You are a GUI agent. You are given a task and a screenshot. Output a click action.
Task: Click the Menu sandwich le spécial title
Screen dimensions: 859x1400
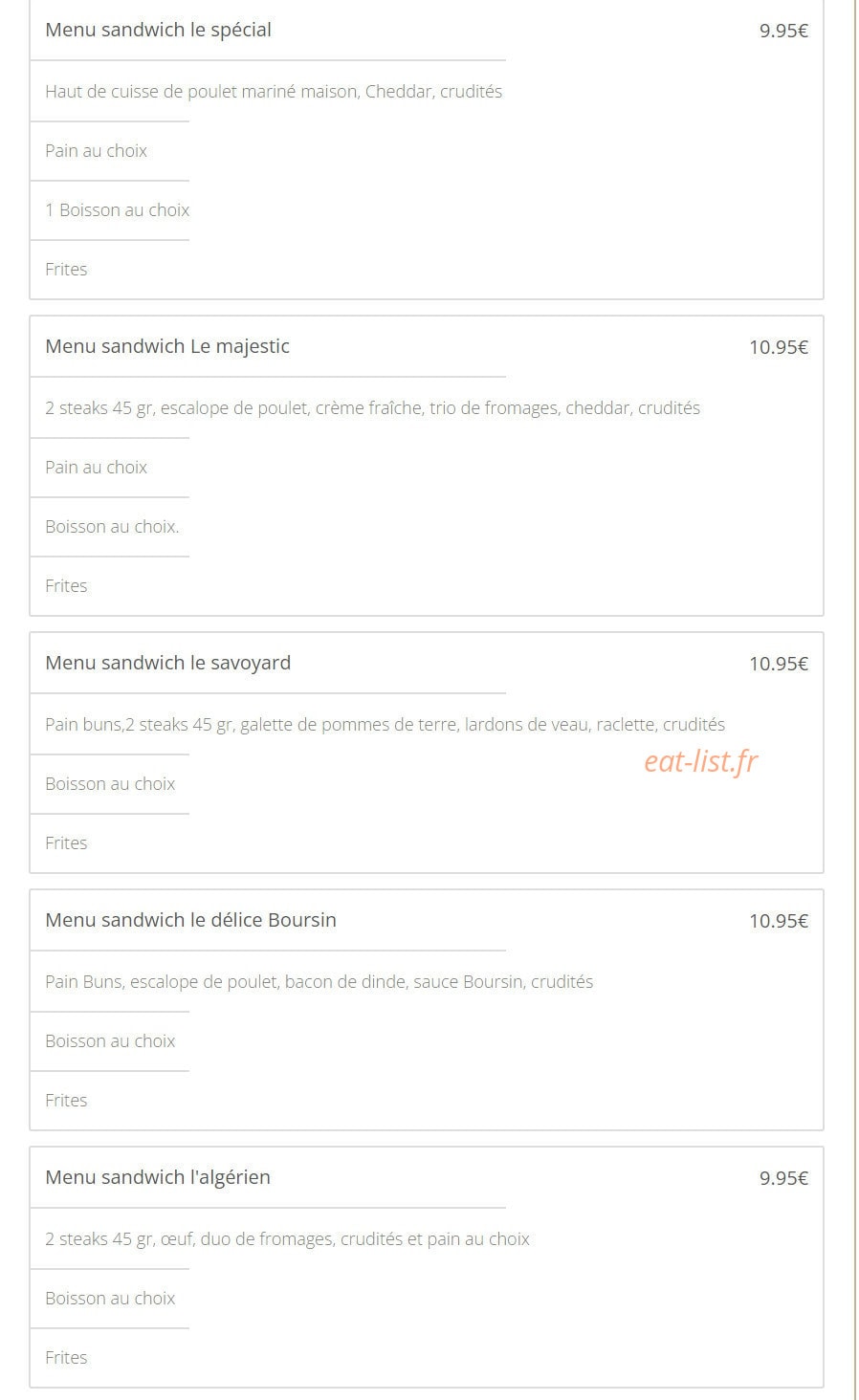coord(158,30)
